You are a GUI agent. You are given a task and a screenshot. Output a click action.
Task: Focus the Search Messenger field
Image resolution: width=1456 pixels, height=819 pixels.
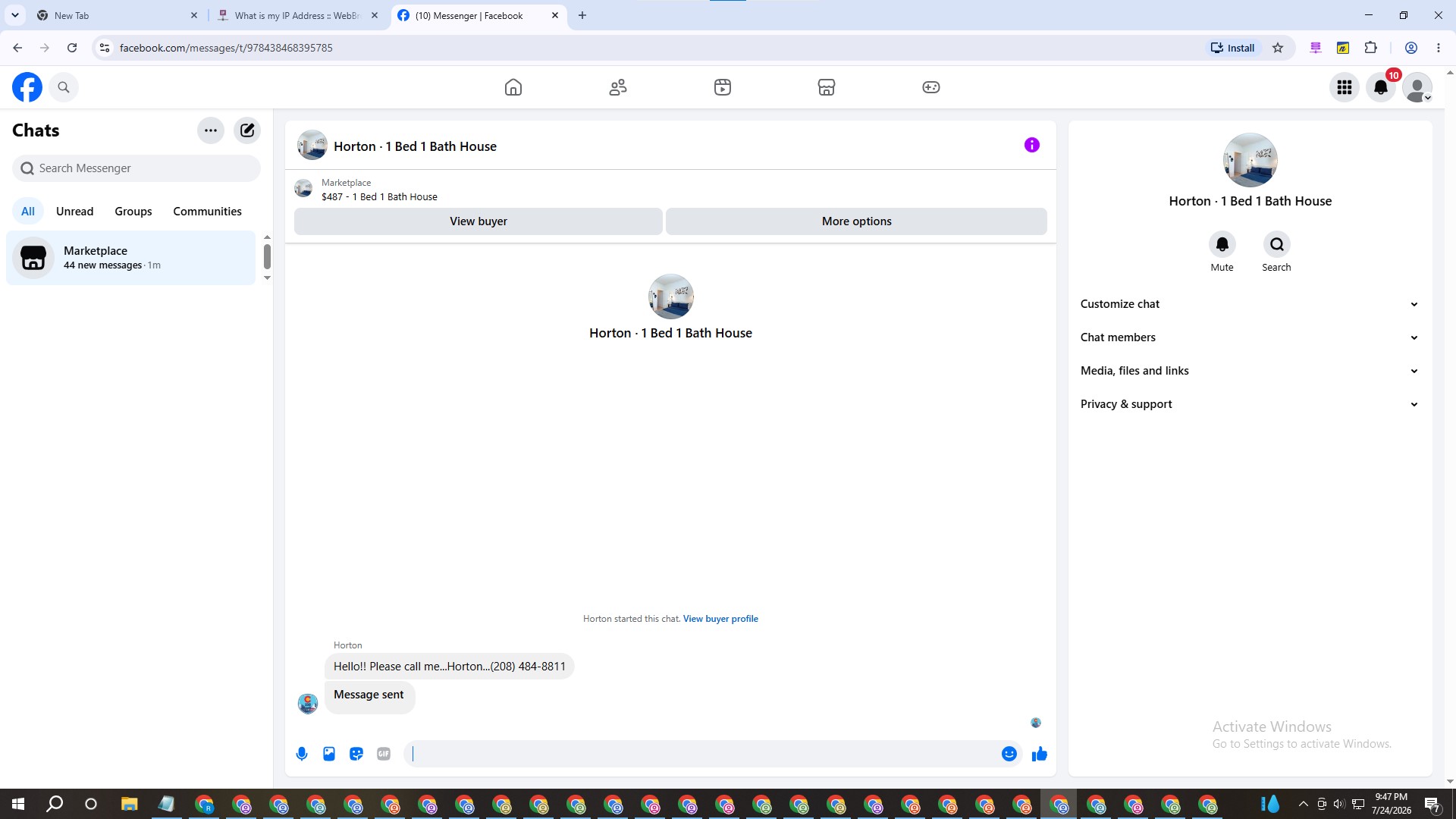[x=136, y=168]
